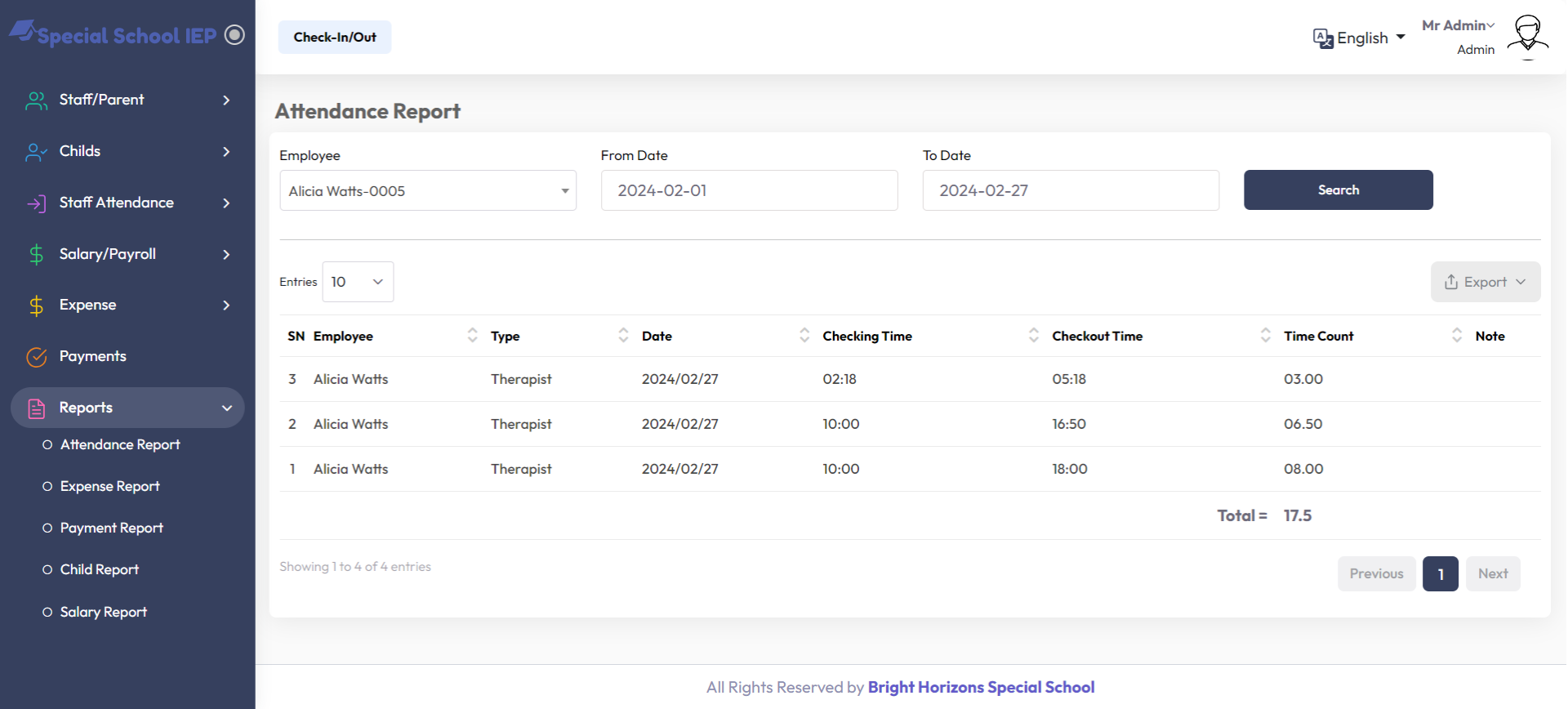1568x709 pixels.
Task: Follow the Bright Horizons Special School link
Action: (x=981, y=688)
